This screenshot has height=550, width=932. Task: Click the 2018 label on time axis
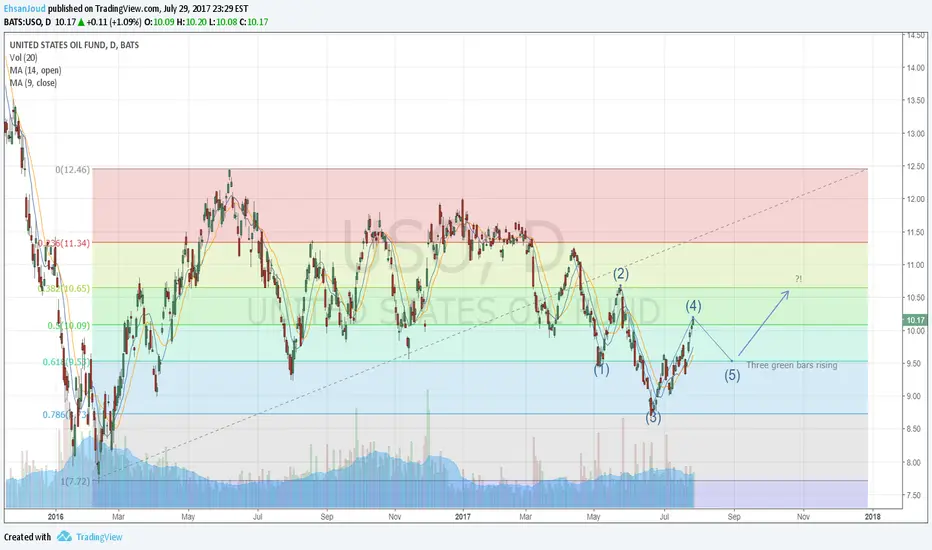click(873, 517)
